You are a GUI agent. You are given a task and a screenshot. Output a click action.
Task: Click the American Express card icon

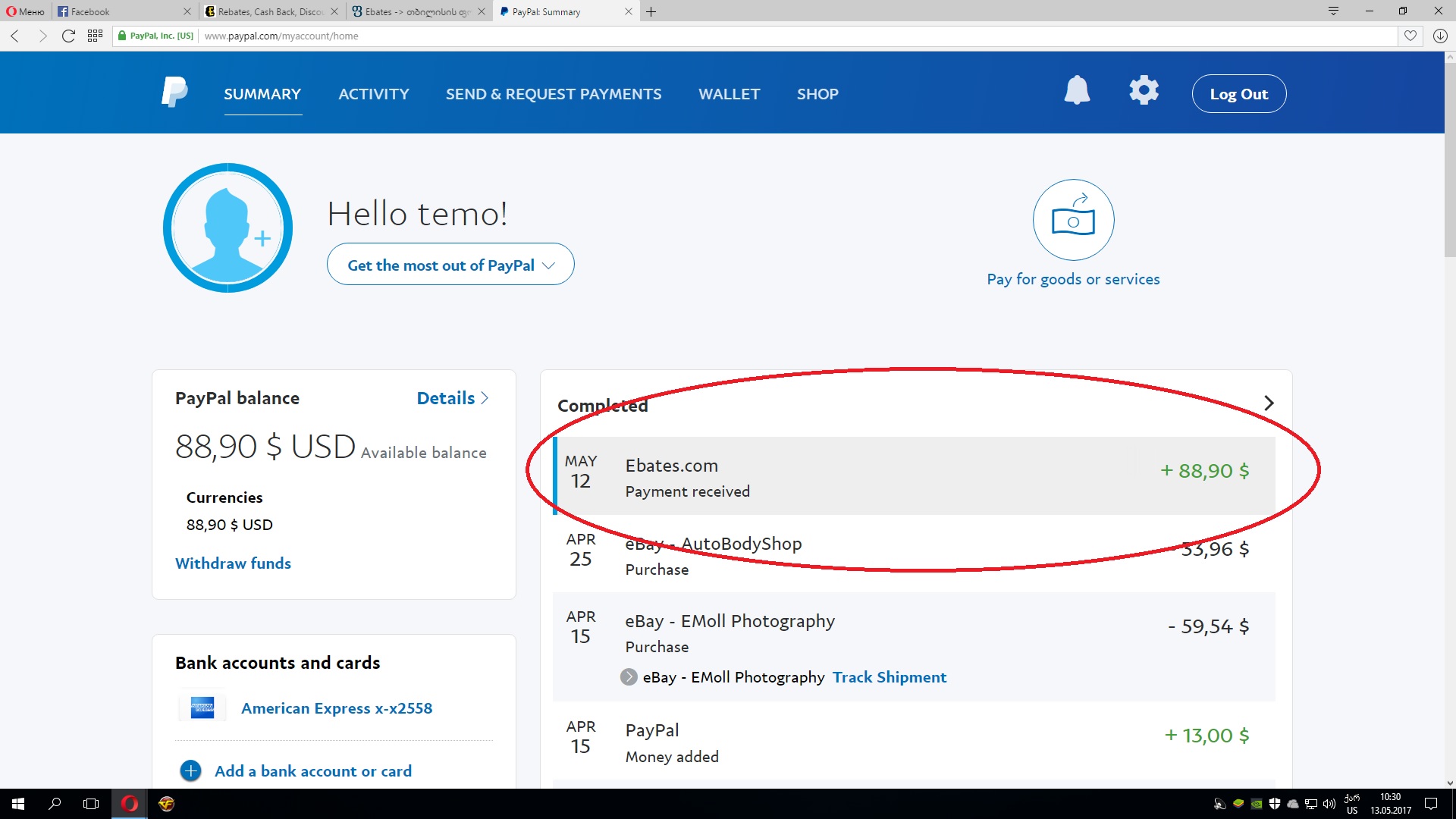click(202, 708)
